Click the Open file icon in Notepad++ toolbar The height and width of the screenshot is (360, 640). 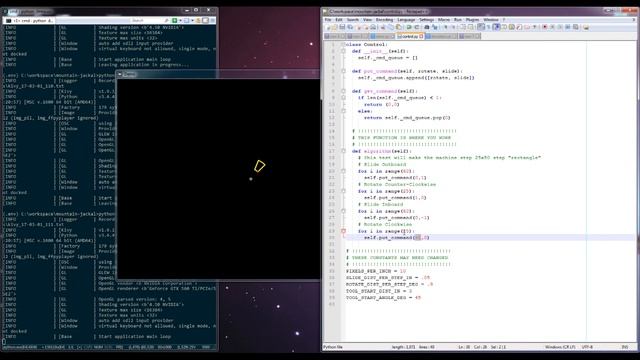click(334, 27)
